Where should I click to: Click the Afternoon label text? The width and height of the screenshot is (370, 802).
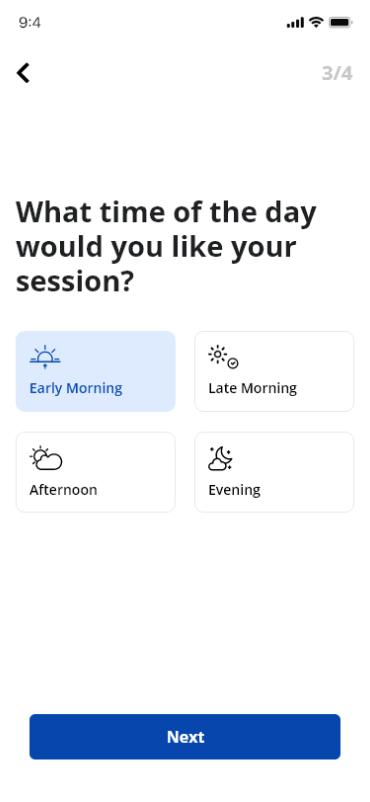click(63, 490)
